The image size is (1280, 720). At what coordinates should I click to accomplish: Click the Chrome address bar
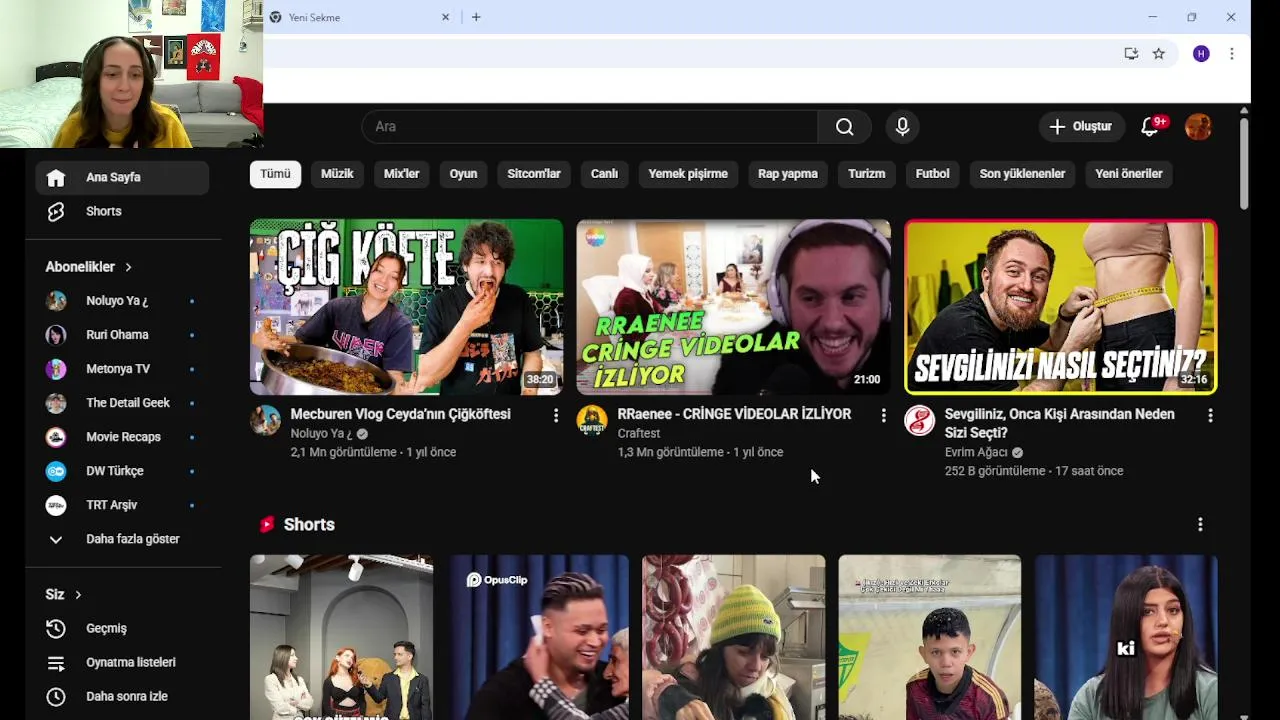[690, 54]
